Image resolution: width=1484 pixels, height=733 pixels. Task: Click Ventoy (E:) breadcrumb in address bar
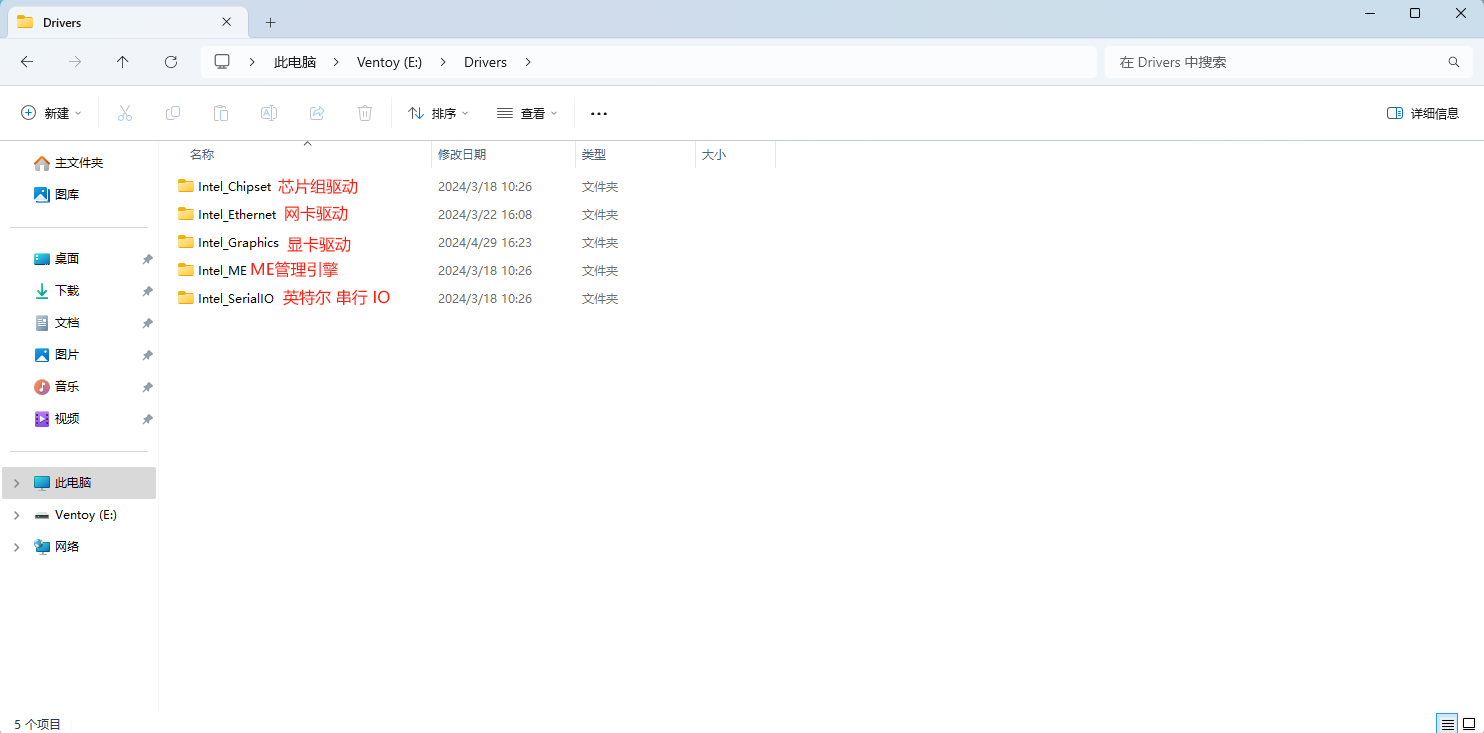[x=389, y=62]
